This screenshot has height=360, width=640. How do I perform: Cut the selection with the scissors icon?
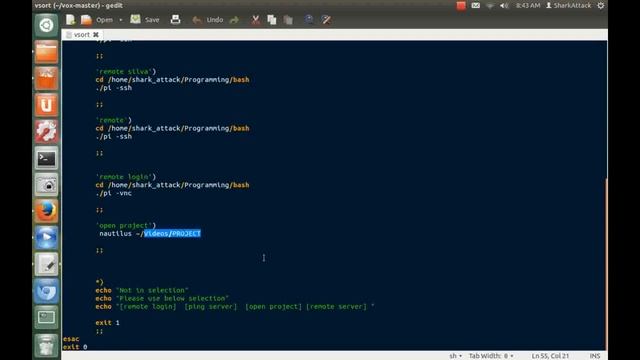click(x=256, y=20)
